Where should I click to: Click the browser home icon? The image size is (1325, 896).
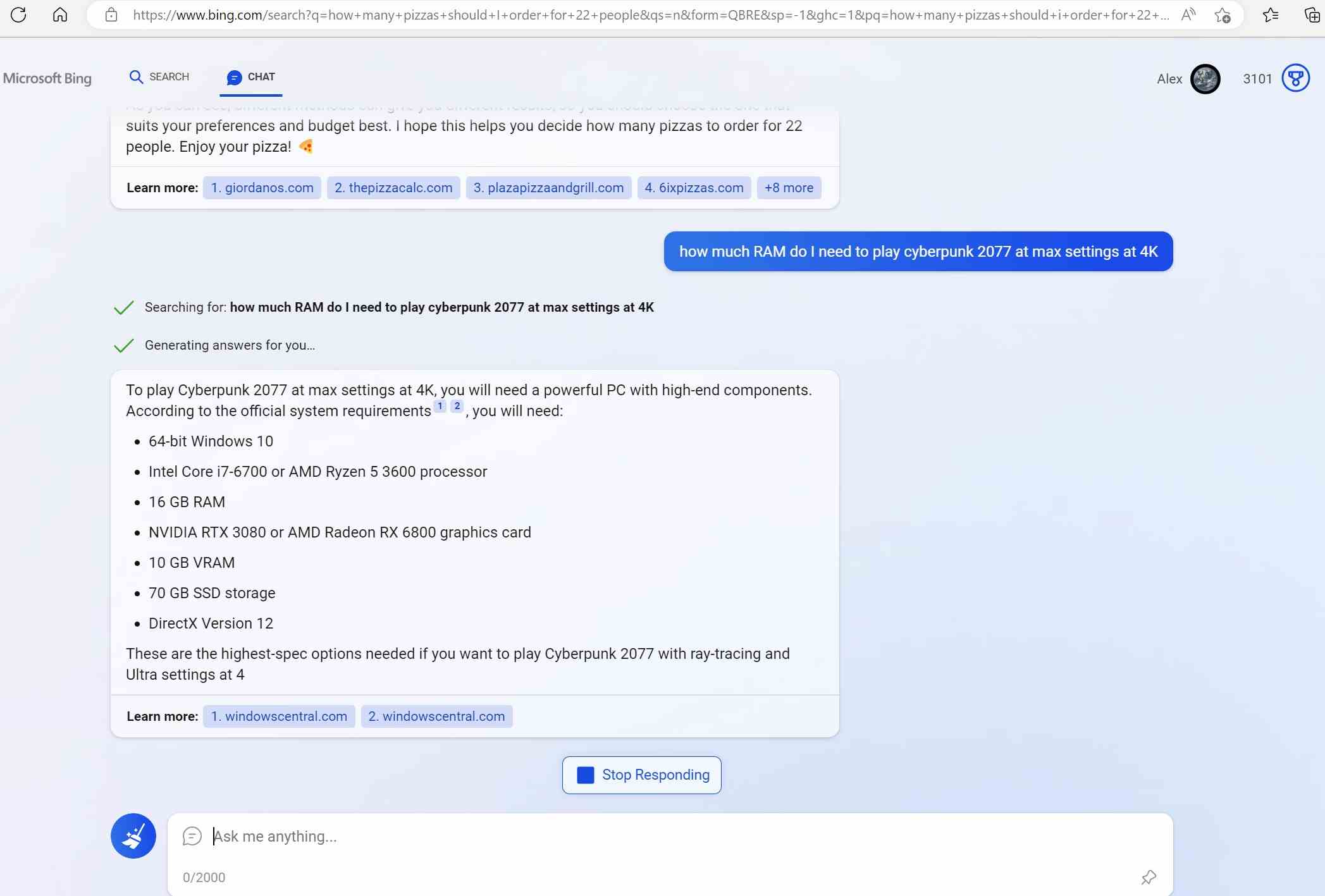59,14
